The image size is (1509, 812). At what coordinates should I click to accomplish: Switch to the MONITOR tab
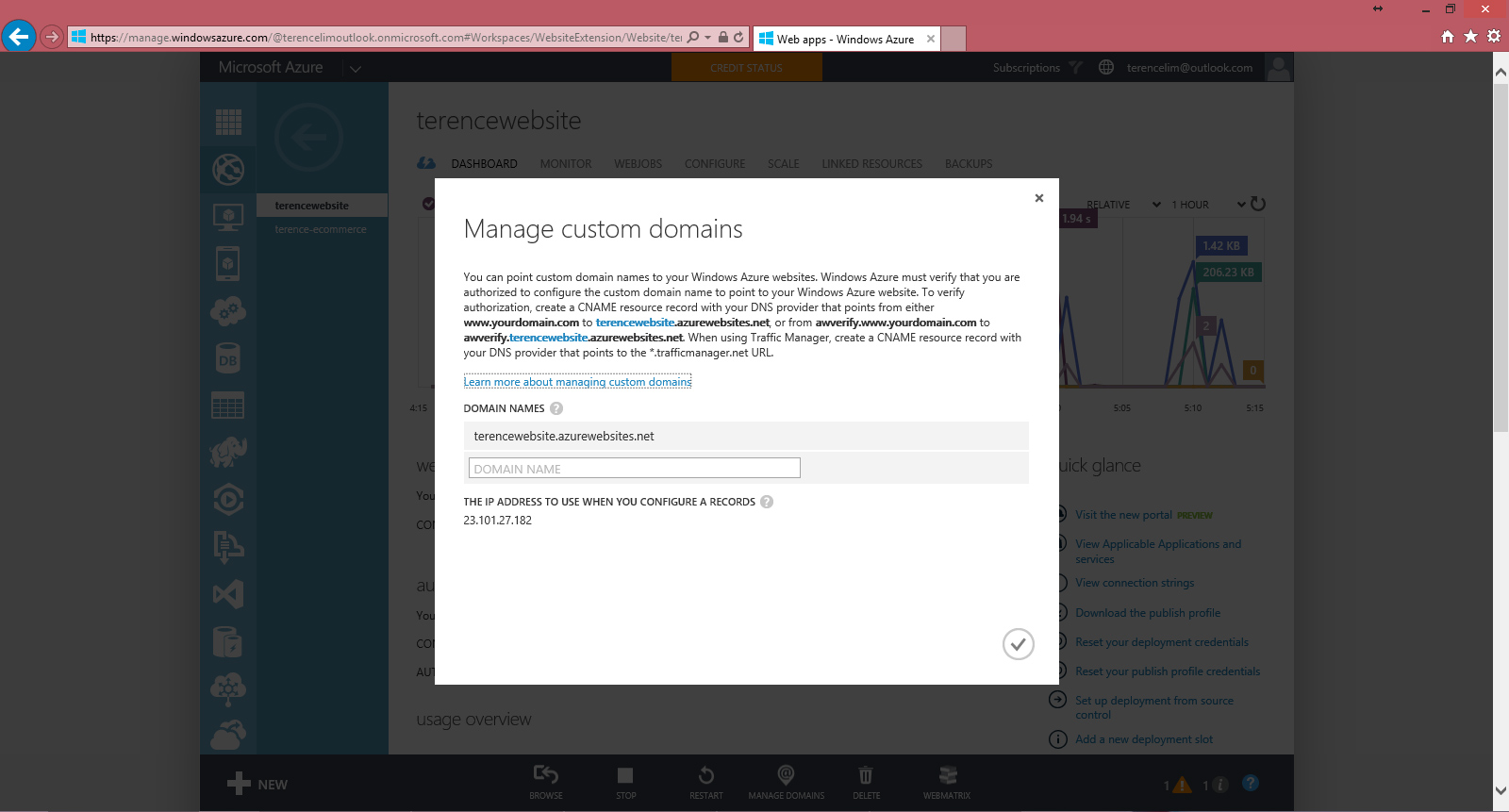tap(566, 164)
